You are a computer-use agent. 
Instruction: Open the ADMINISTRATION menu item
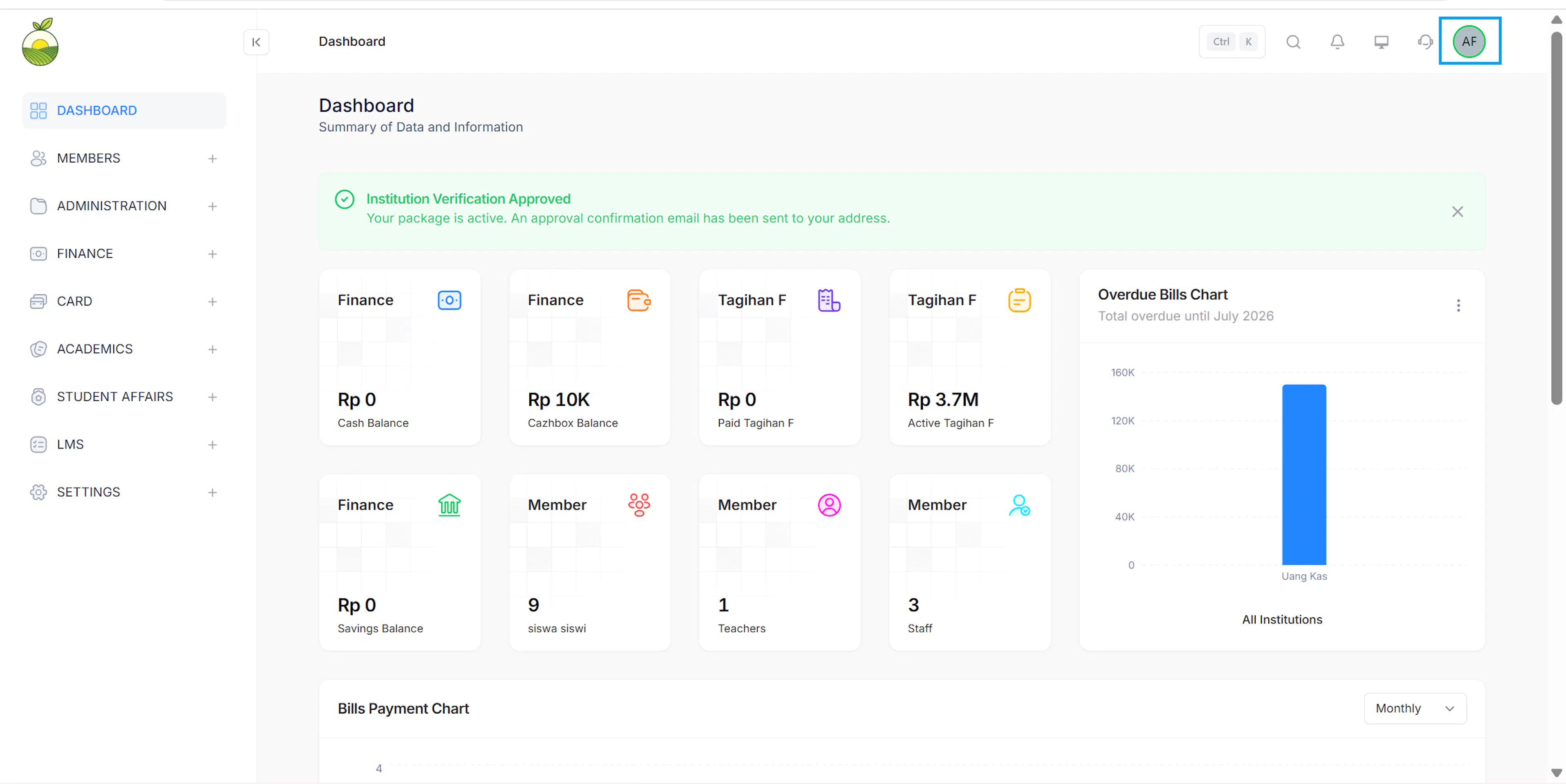124,206
